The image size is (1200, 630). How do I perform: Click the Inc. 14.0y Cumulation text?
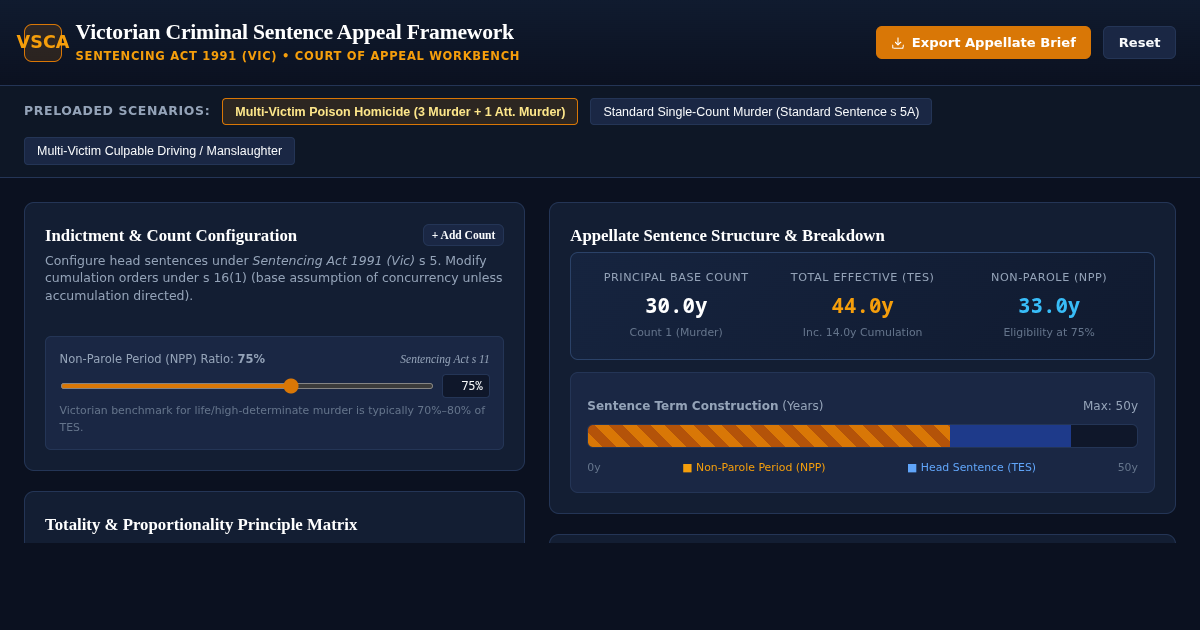[x=862, y=333]
